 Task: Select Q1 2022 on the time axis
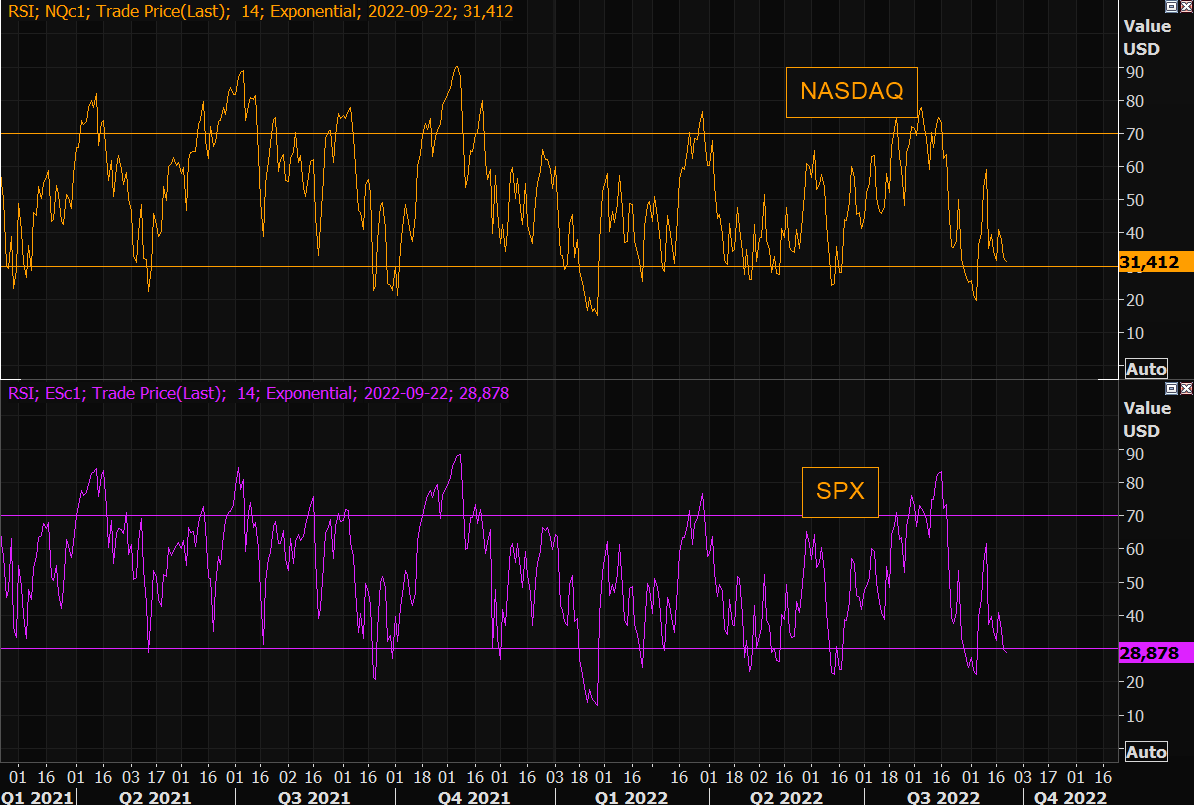630,797
